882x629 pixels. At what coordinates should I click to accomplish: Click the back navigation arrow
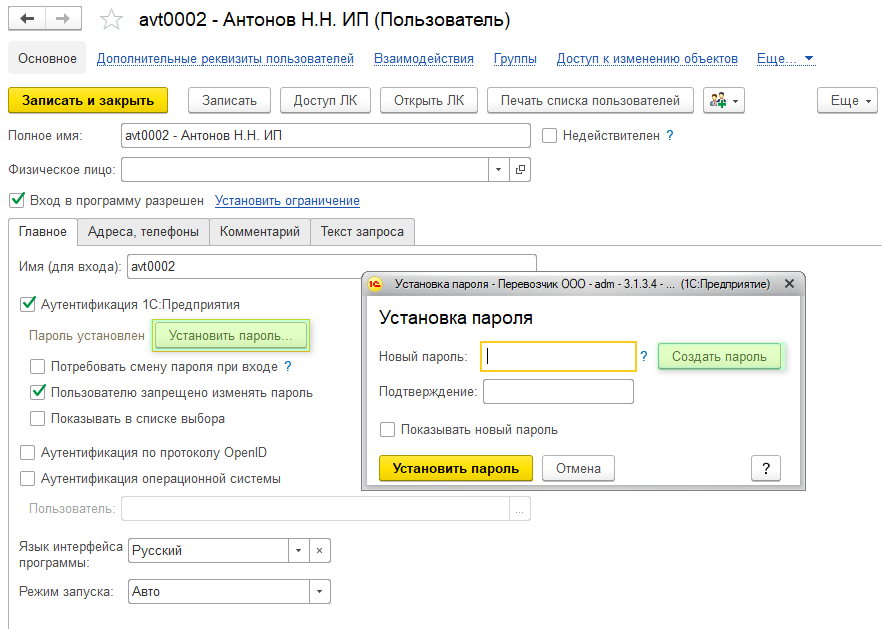[27, 19]
